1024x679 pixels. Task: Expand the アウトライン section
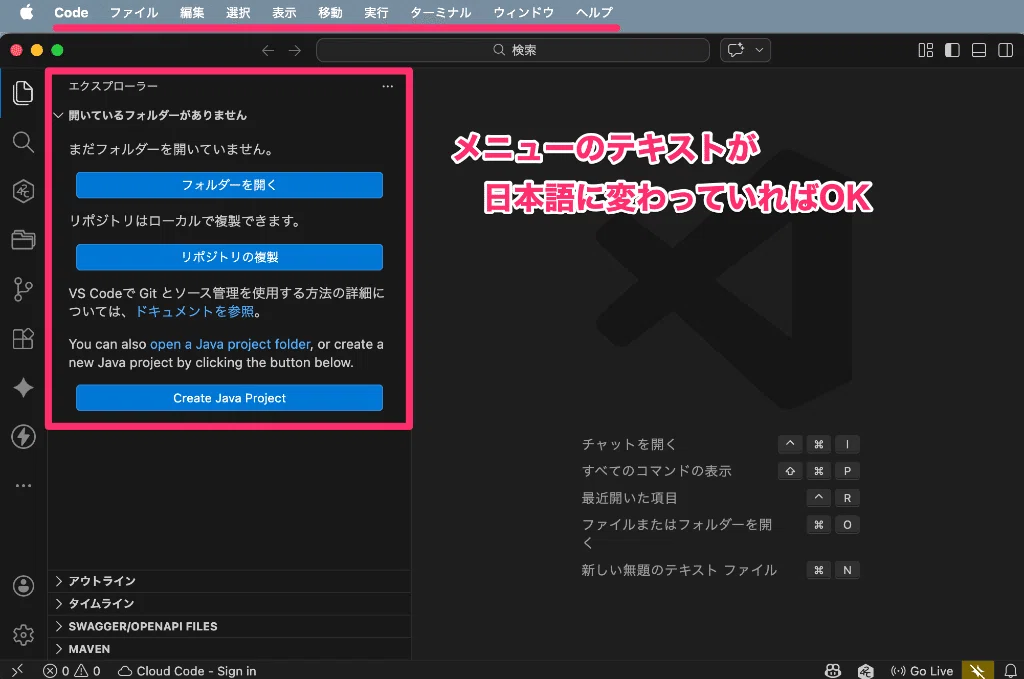click(230, 581)
